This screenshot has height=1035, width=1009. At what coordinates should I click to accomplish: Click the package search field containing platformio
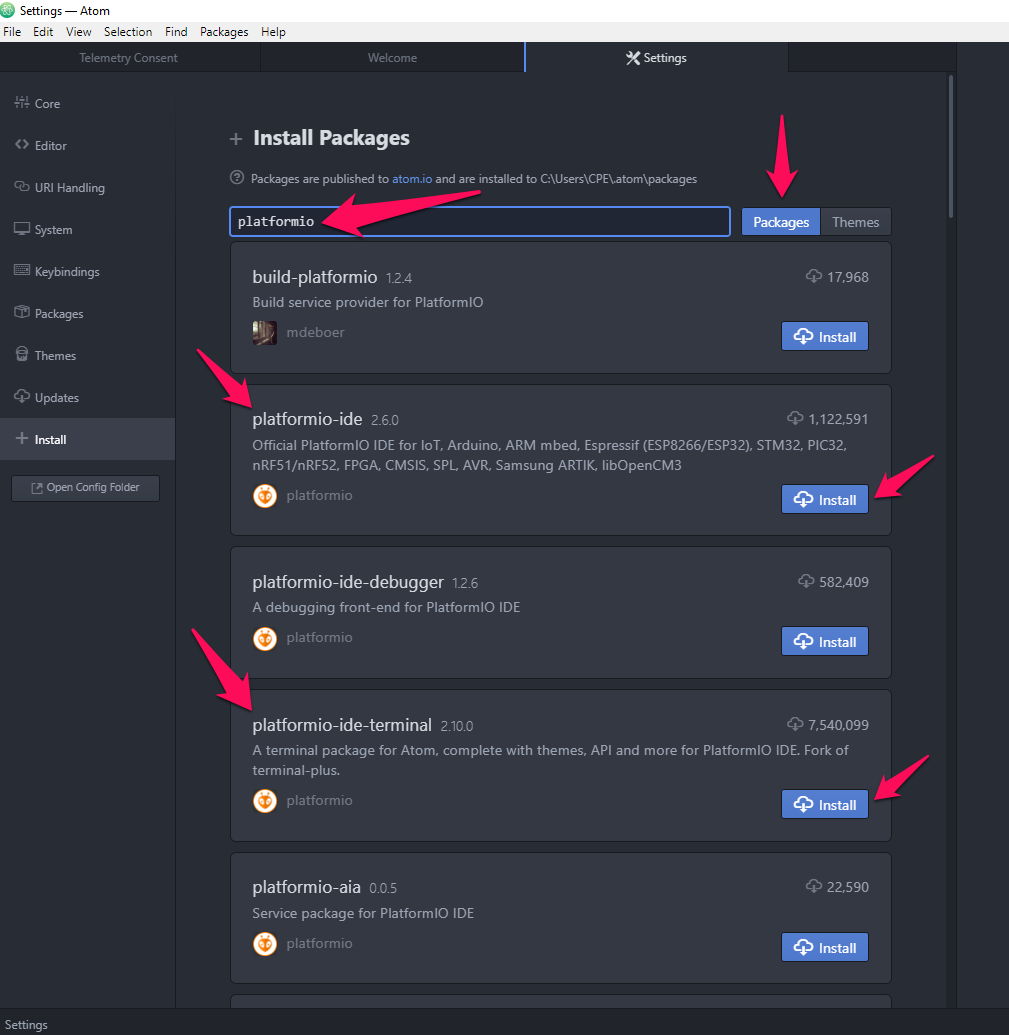480,221
